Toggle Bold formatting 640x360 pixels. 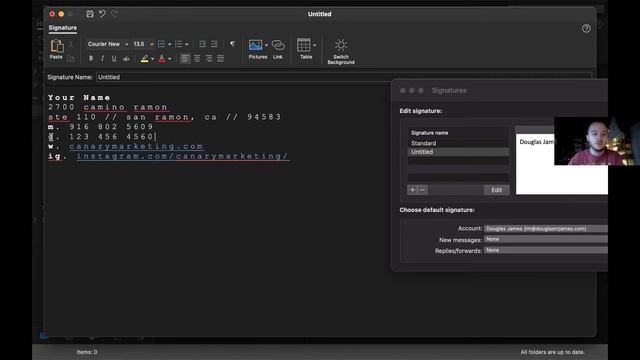pyautogui.click(x=91, y=59)
